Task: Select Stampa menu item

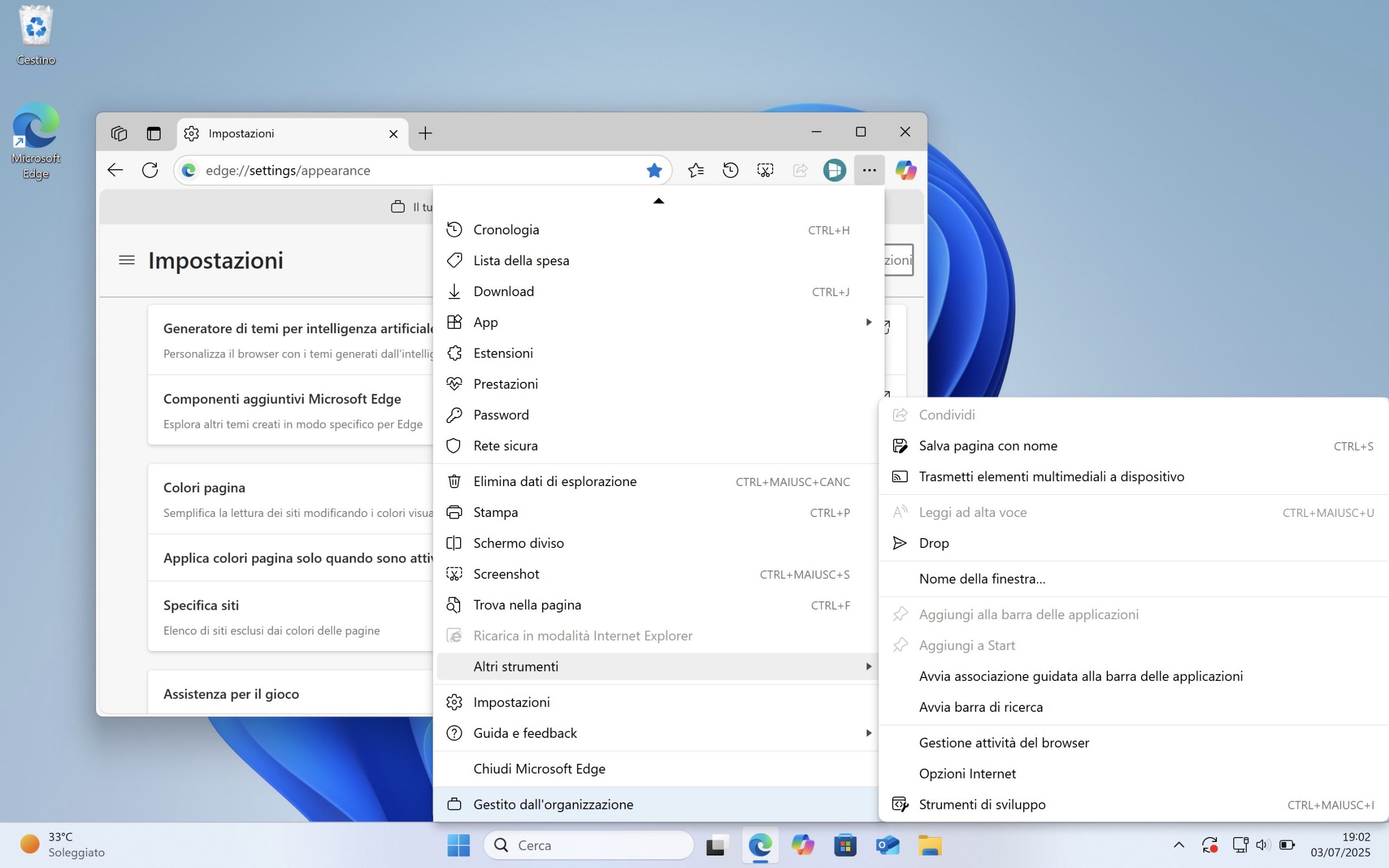Action: click(655, 513)
